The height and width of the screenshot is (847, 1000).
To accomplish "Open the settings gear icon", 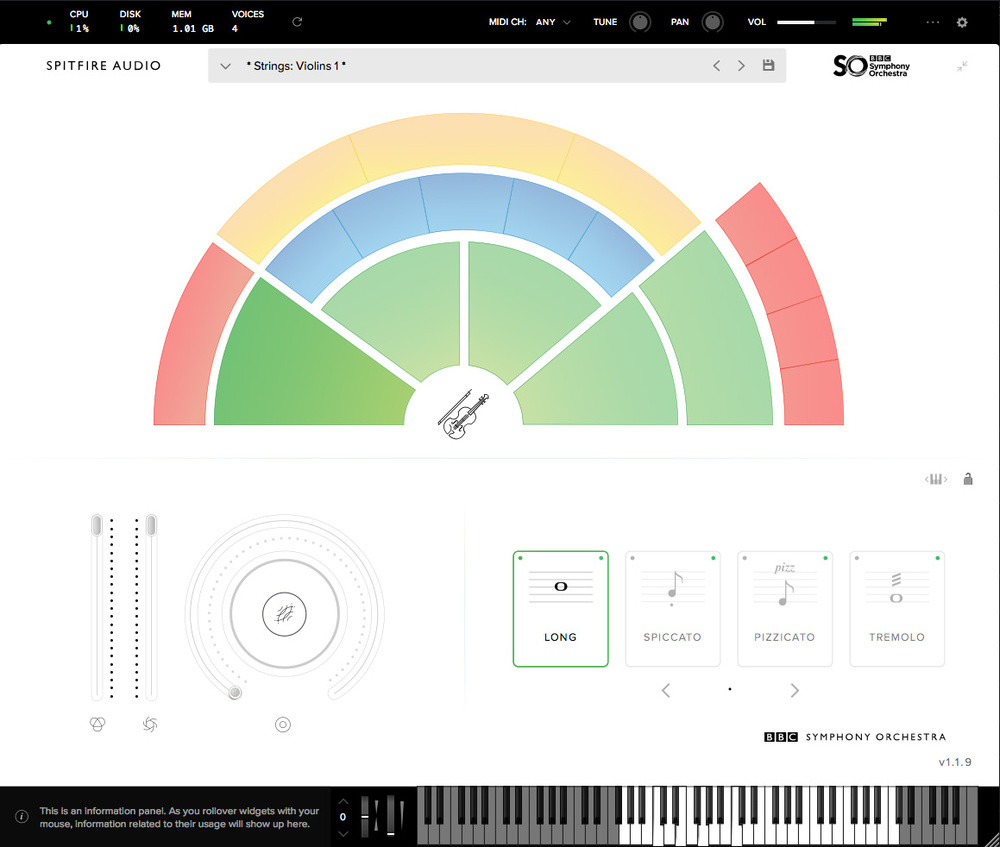I will [962, 22].
